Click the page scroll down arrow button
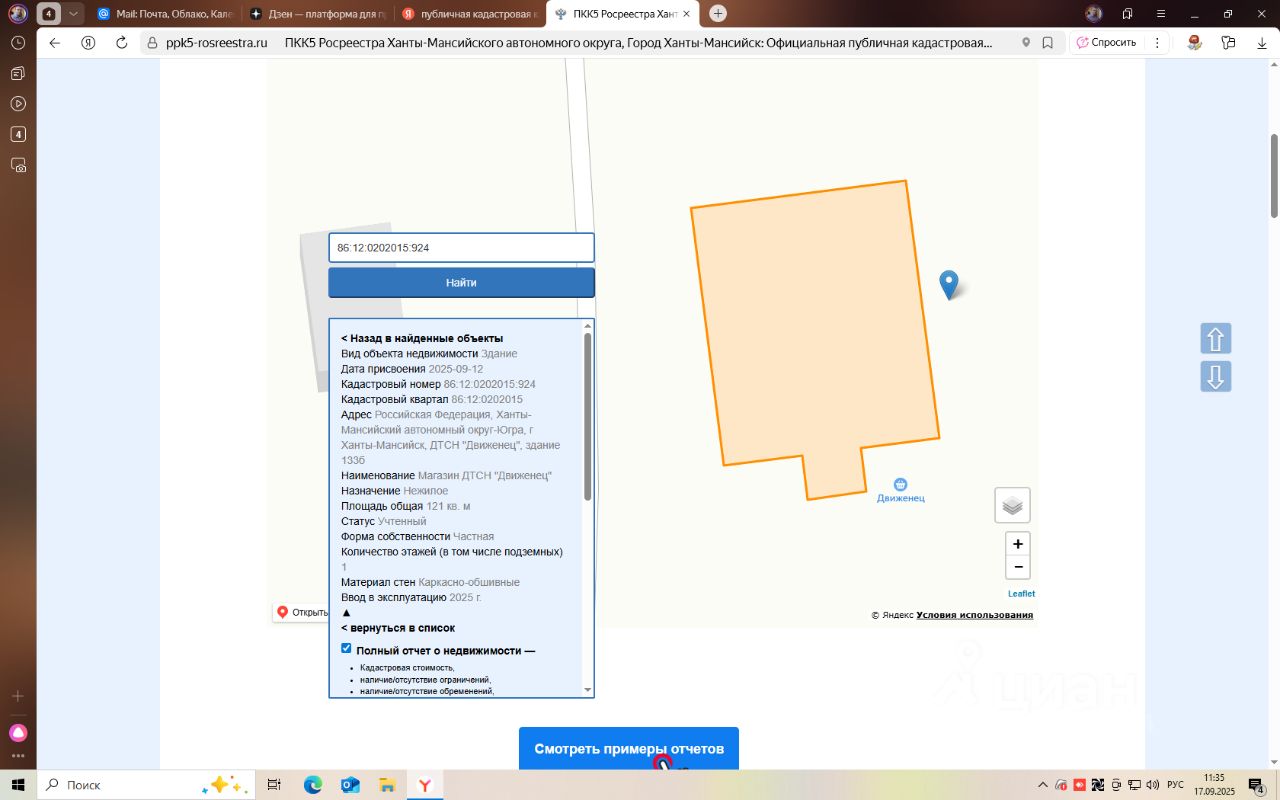The width and height of the screenshot is (1280, 800). click(x=1216, y=377)
